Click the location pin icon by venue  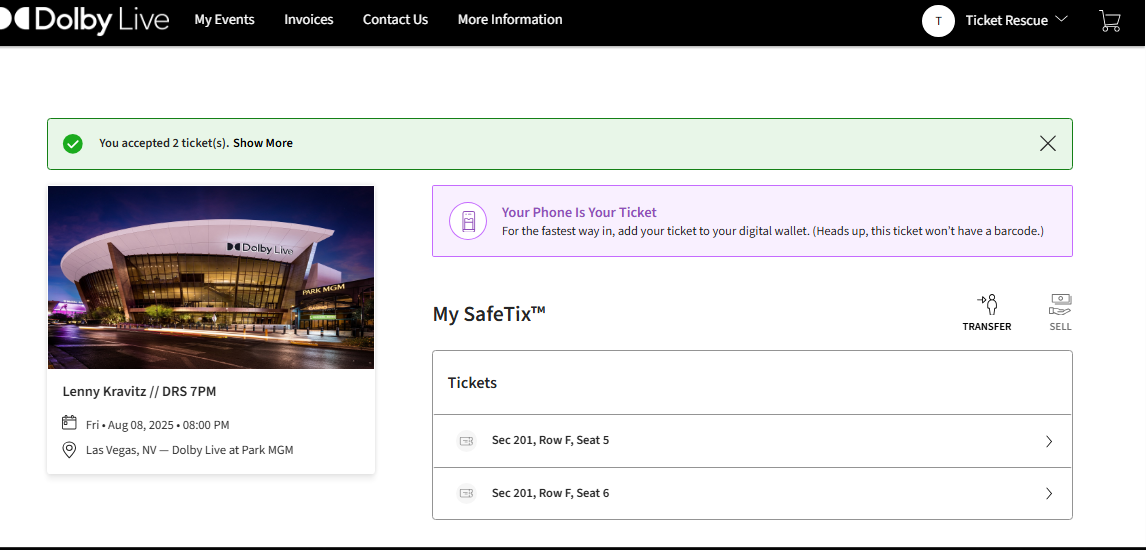point(69,450)
